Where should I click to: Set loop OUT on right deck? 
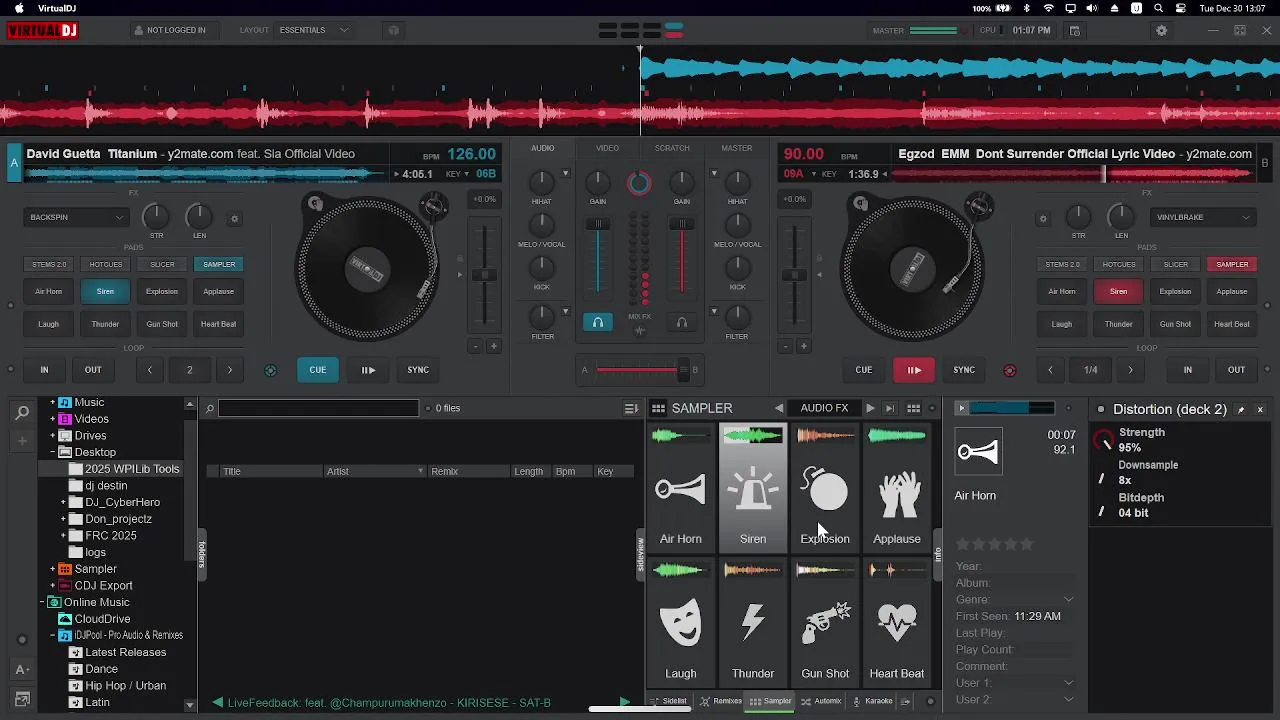click(x=1237, y=370)
